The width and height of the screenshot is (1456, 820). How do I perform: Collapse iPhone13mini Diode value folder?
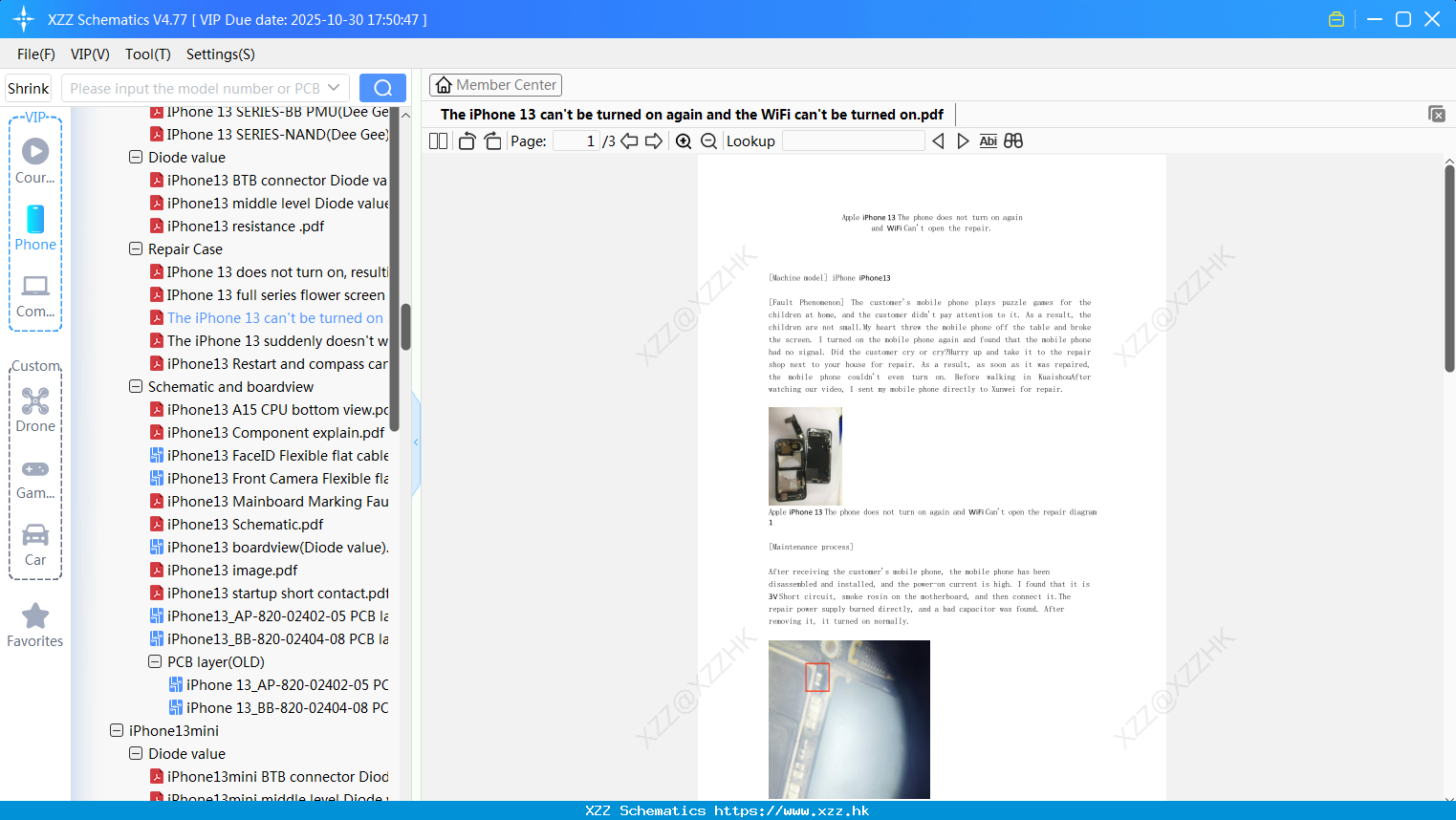coord(136,753)
